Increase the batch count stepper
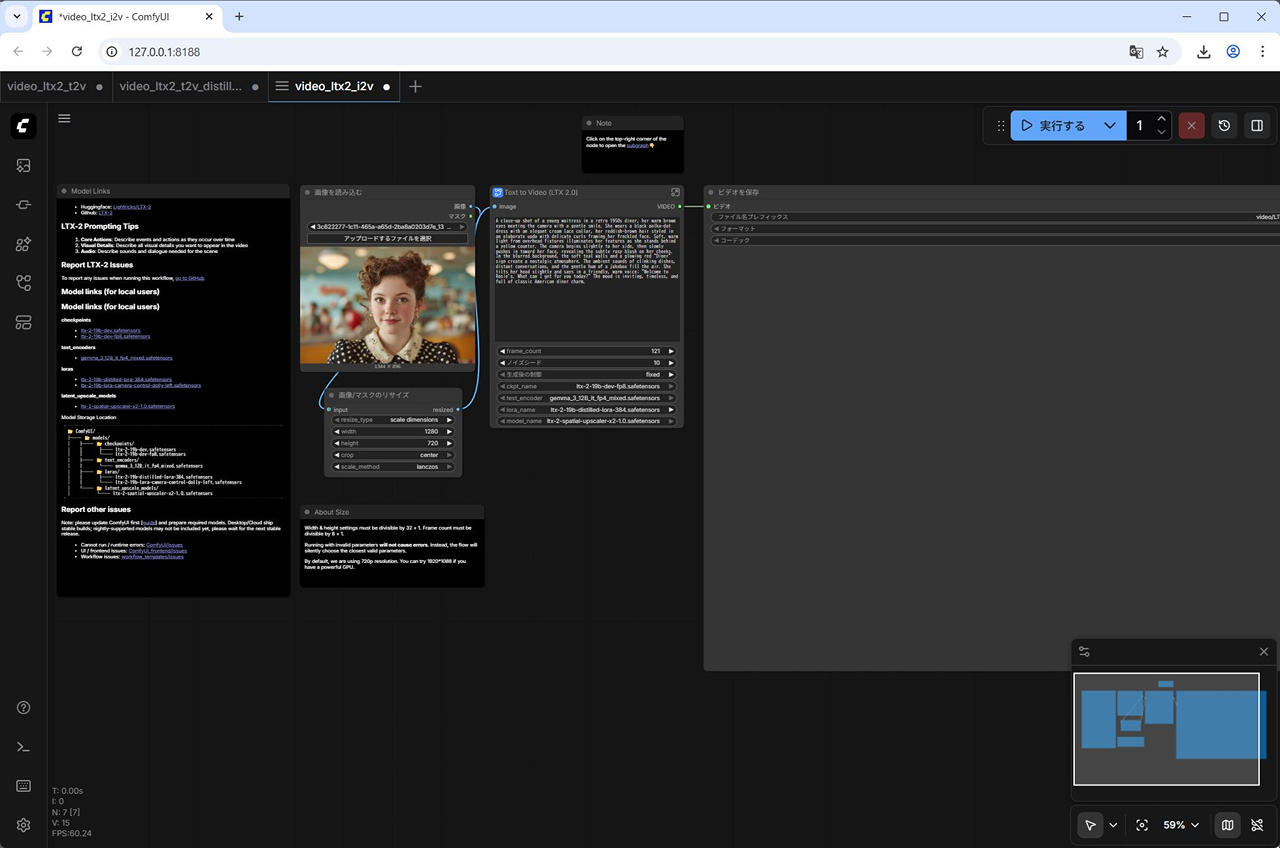This screenshot has height=848, width=1280. pyautogui.click(x=1161, y=120)
